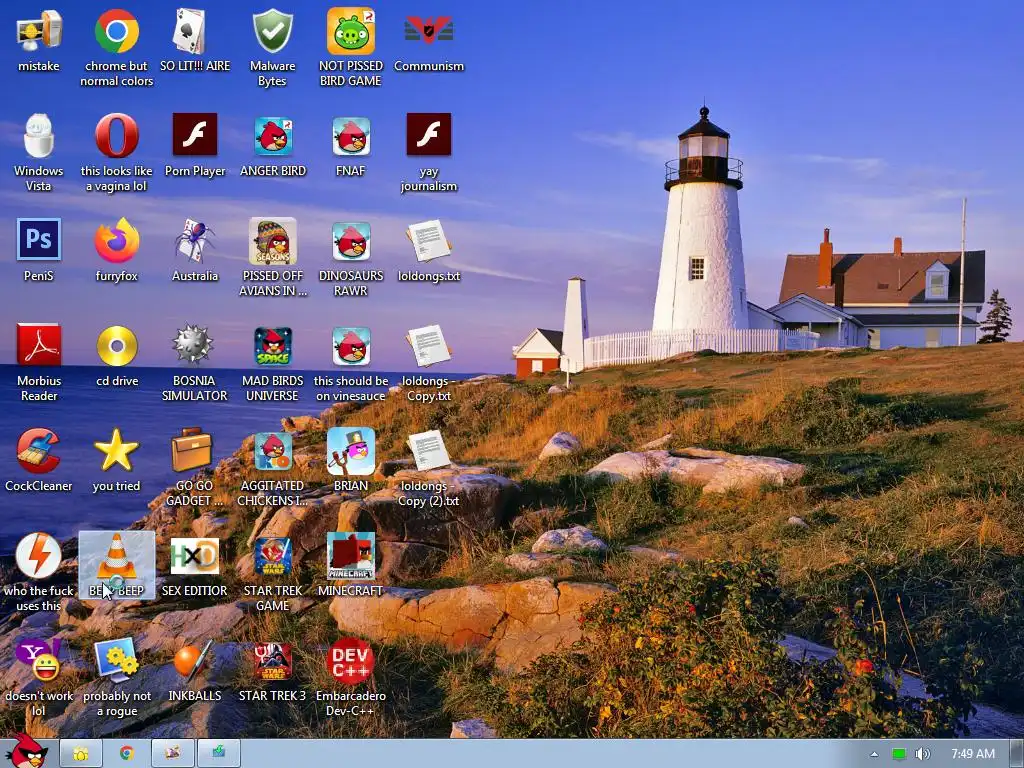Launch the 'furryfox' Firefox icon
Screen dimensions: 1024x768
click(x=116, y=241)
